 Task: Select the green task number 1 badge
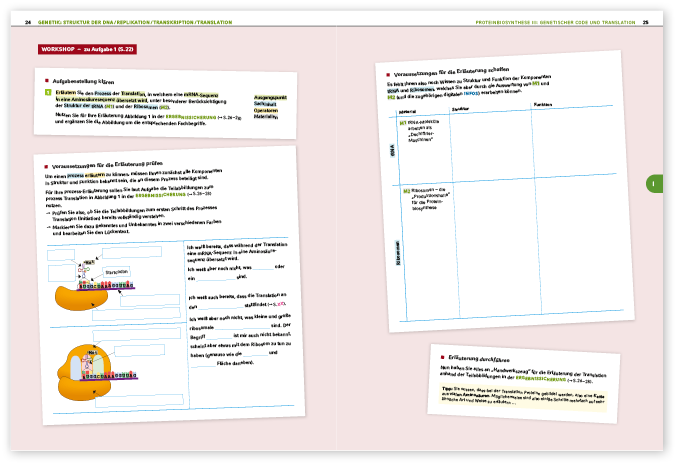(46, 91)
